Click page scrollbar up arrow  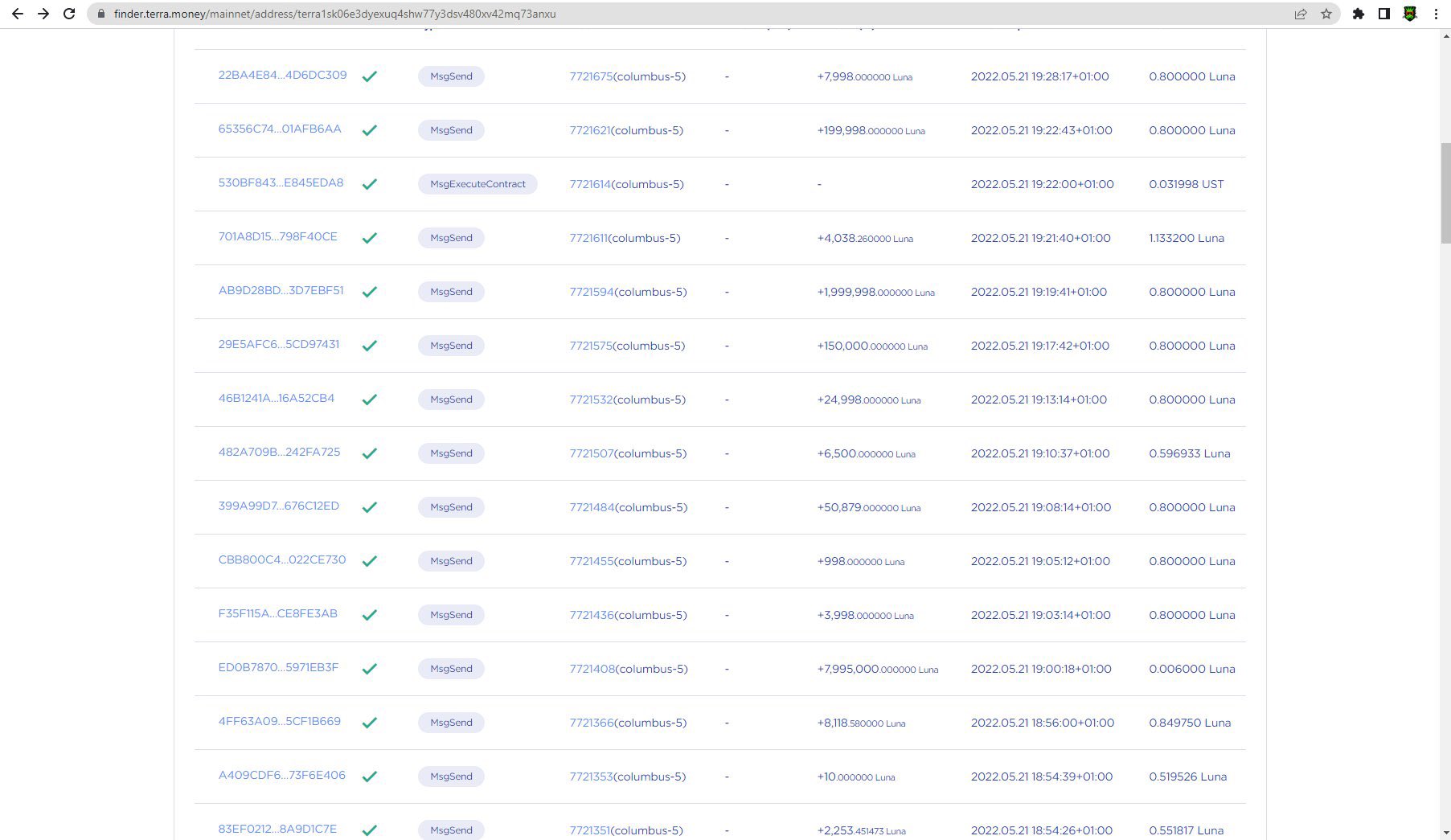(x=1445, y=35)
